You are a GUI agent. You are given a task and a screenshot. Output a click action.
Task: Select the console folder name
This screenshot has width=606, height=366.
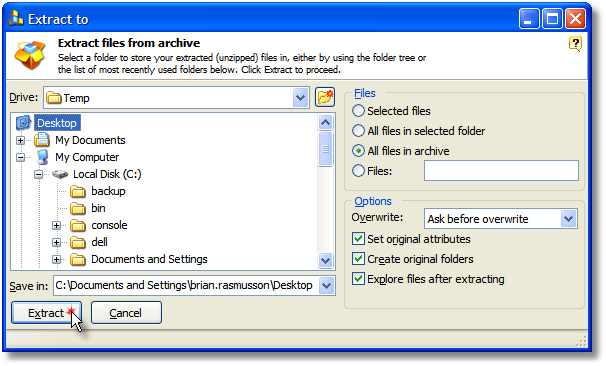(x=109, y=225)
